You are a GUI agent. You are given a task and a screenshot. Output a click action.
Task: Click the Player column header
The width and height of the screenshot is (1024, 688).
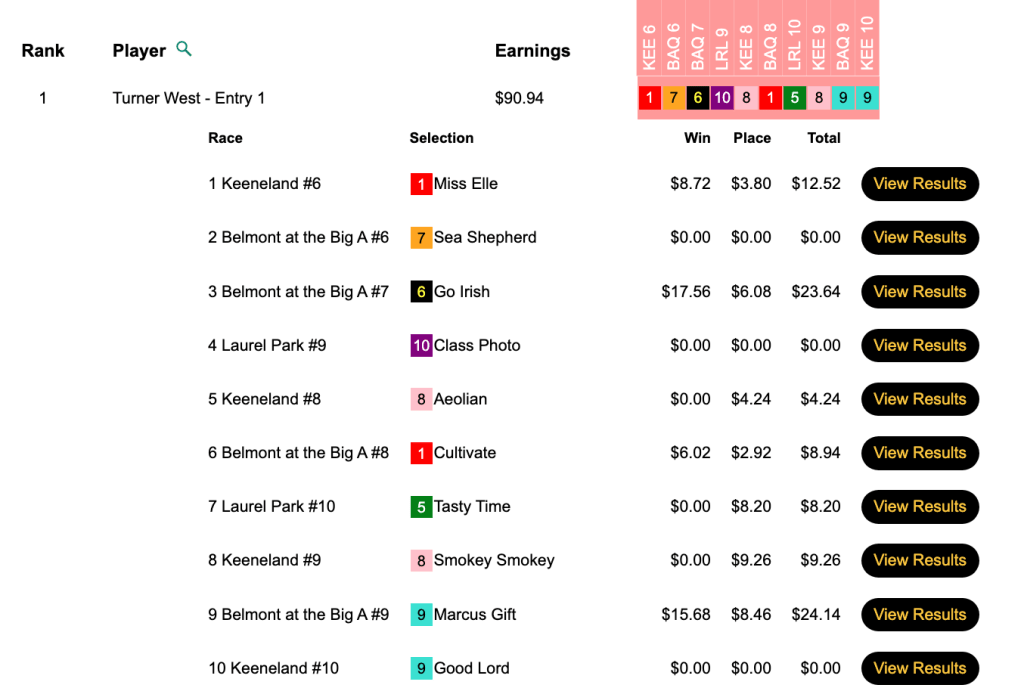pos(139,51)
